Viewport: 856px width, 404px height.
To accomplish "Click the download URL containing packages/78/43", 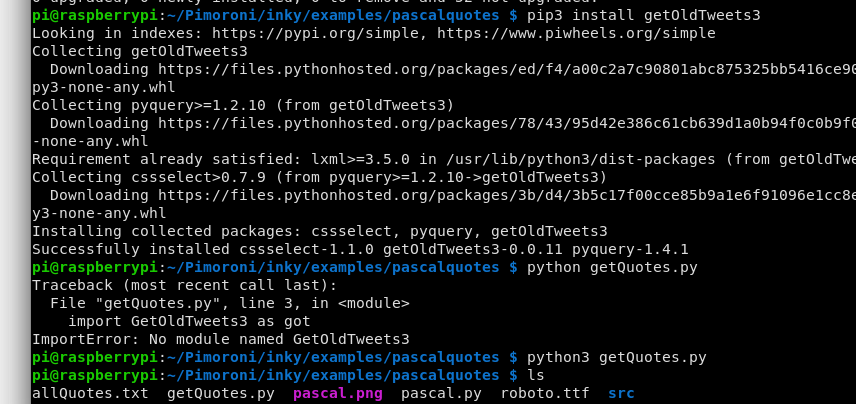I will click(507, 123).
